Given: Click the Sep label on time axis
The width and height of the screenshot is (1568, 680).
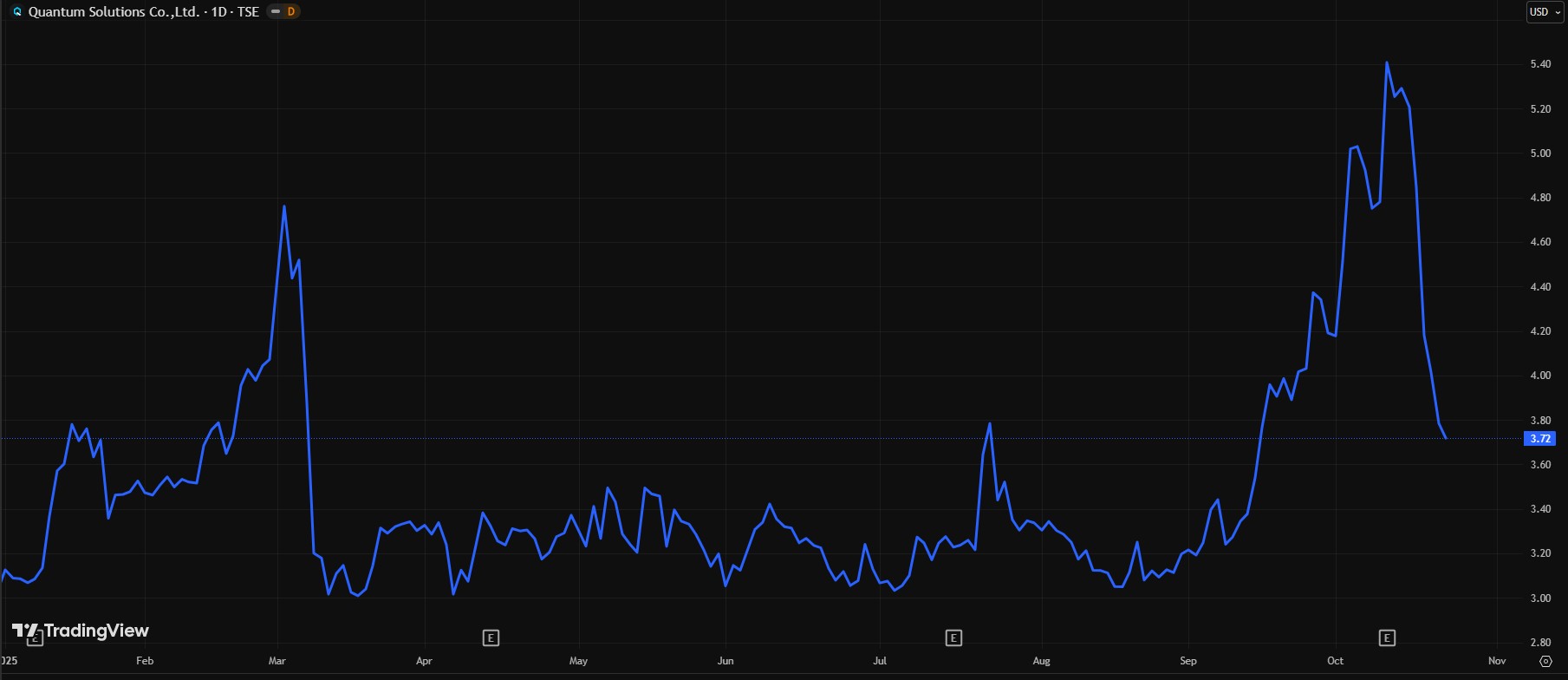Looking at the screenshot, I should pos(1188,661).
